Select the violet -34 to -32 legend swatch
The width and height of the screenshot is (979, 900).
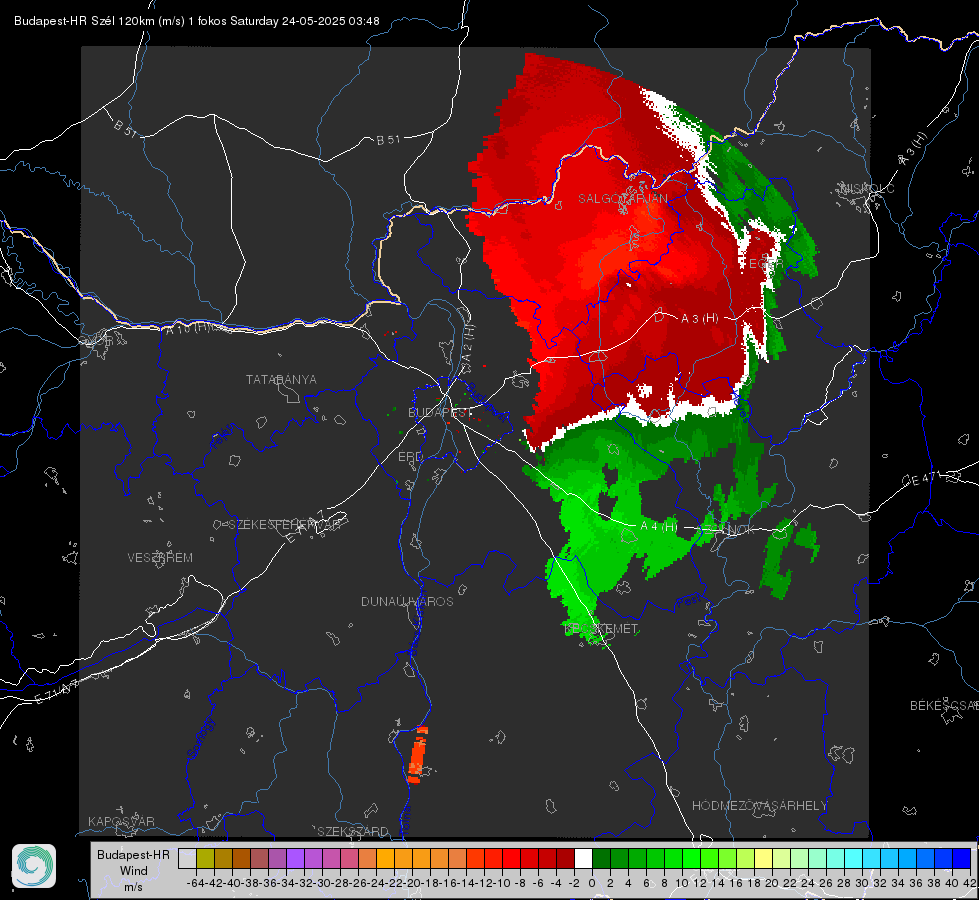pyautogui.click(x=295, y=858)
